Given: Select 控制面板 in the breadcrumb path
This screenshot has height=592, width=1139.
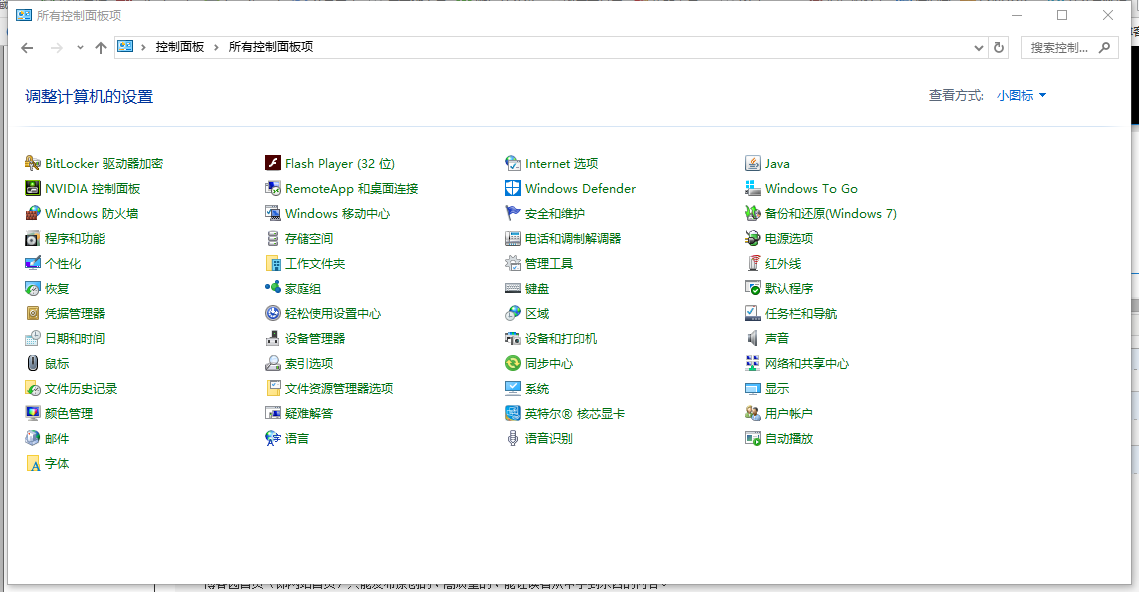Looking at the screenshot, I should click(x=179, y=47).
